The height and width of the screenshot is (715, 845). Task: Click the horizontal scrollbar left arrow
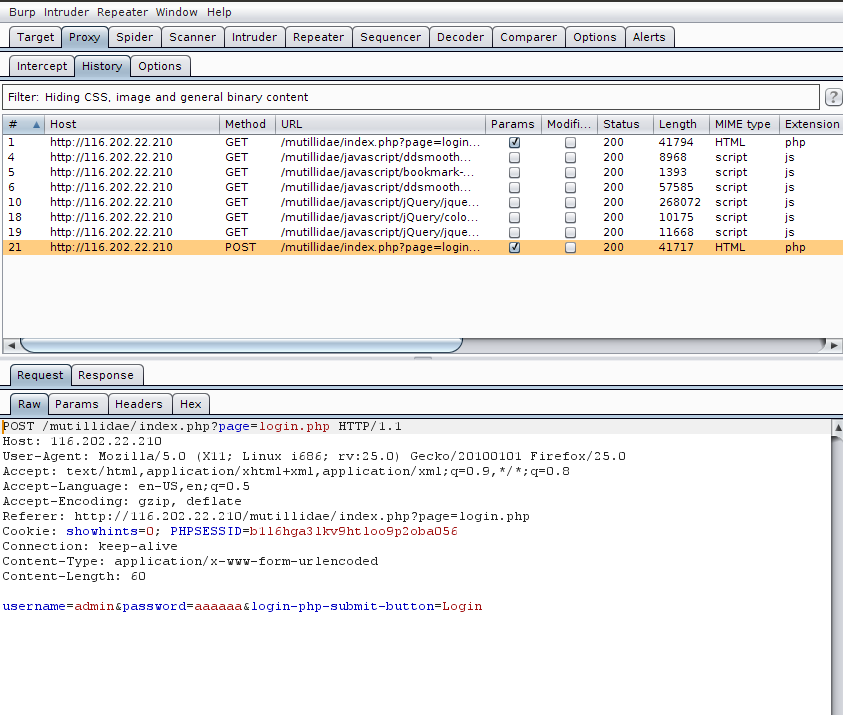point(11,345)
